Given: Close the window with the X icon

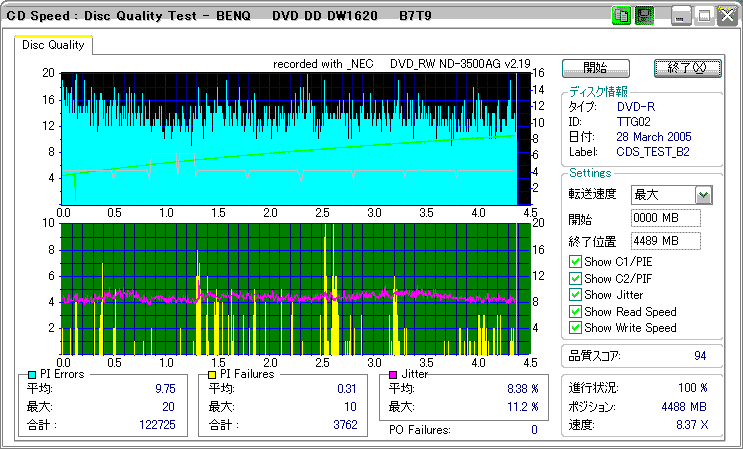Looking at the screenshot, I should 726,16.
